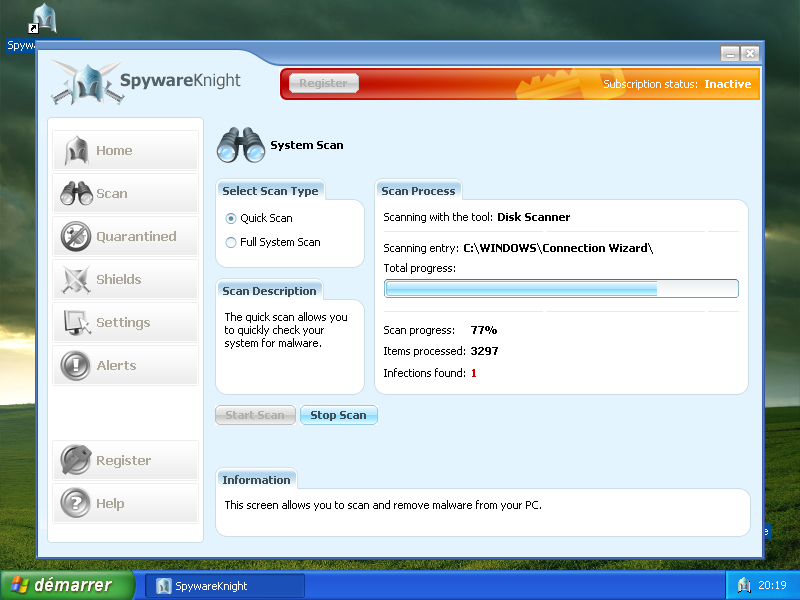
Task: Click the SpywareKnight taskbar button label
Action: click(x=211, y=586)
